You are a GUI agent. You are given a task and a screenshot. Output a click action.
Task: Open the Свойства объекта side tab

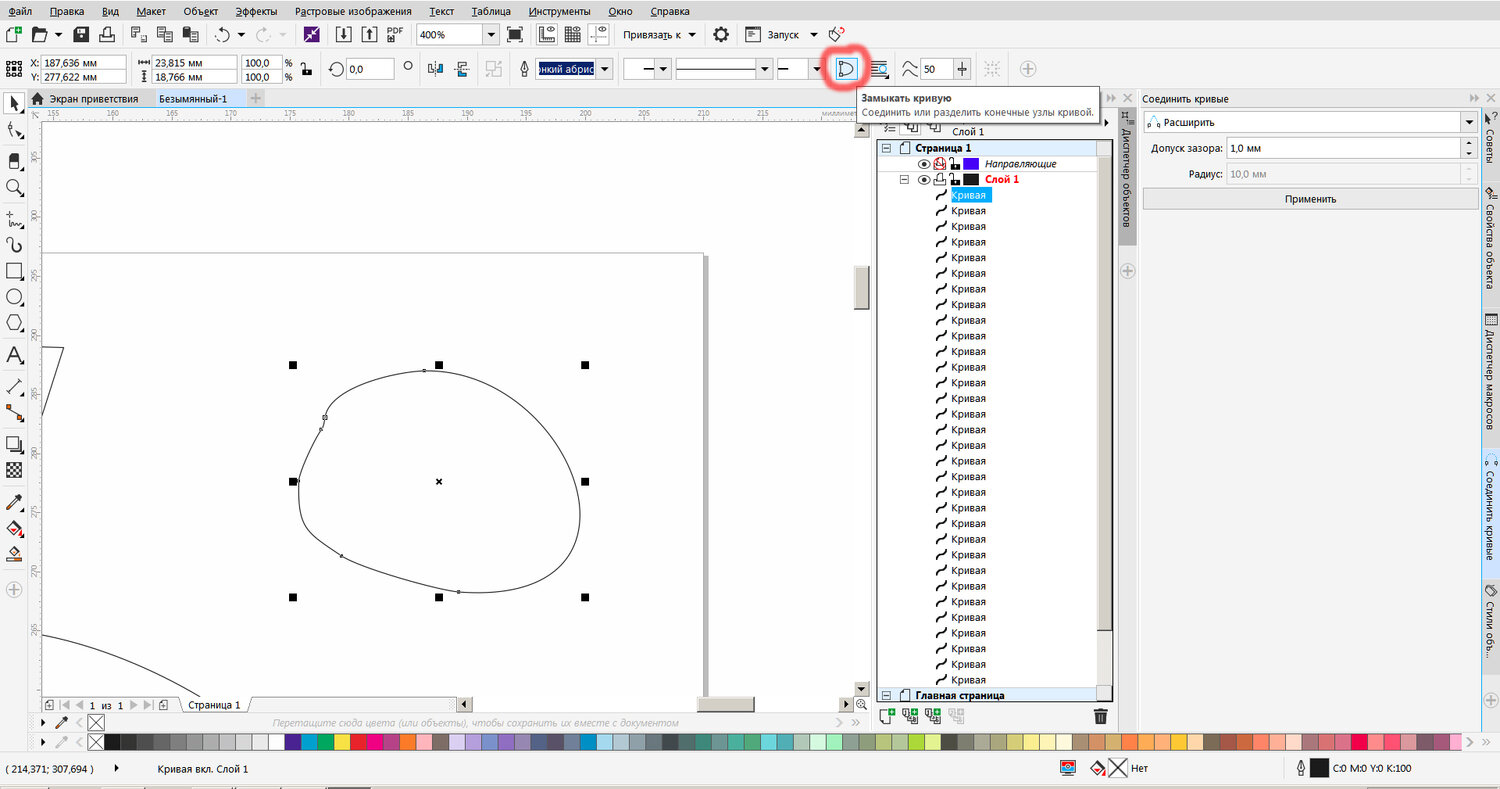[1490, 238]
